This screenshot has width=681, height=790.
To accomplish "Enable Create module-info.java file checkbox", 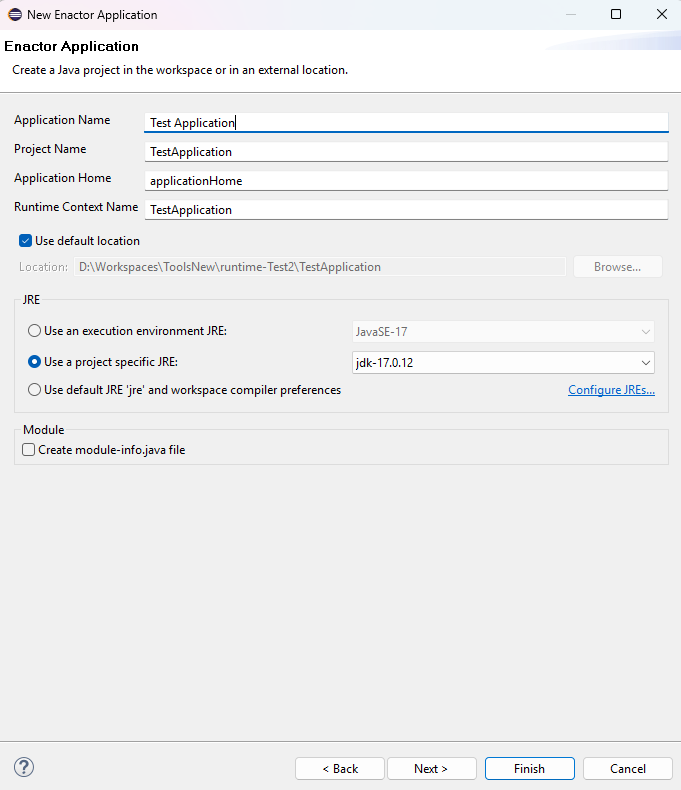I will [x=28, y=450].
